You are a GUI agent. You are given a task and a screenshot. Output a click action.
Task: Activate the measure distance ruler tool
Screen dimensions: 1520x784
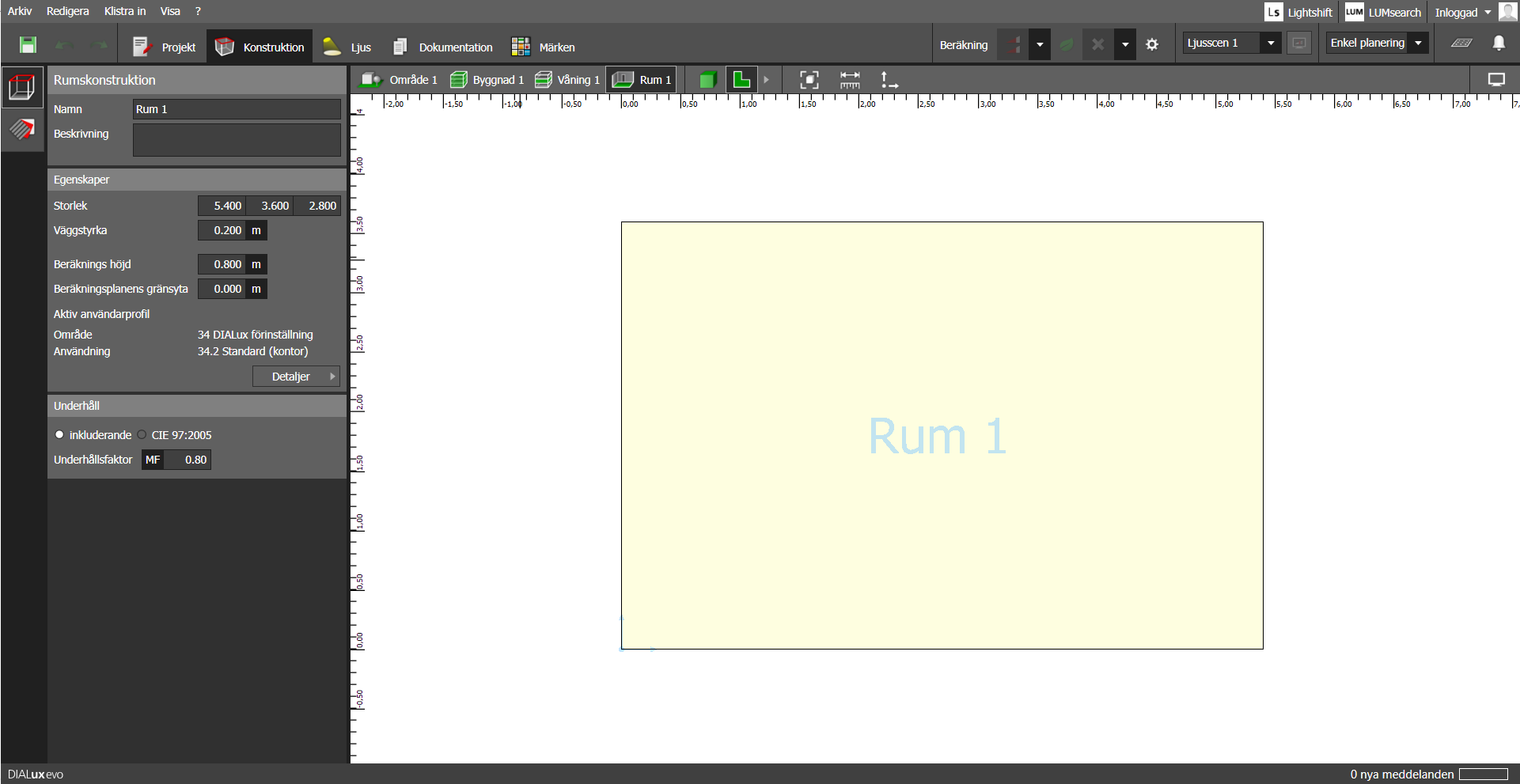(x=850, y=79)
